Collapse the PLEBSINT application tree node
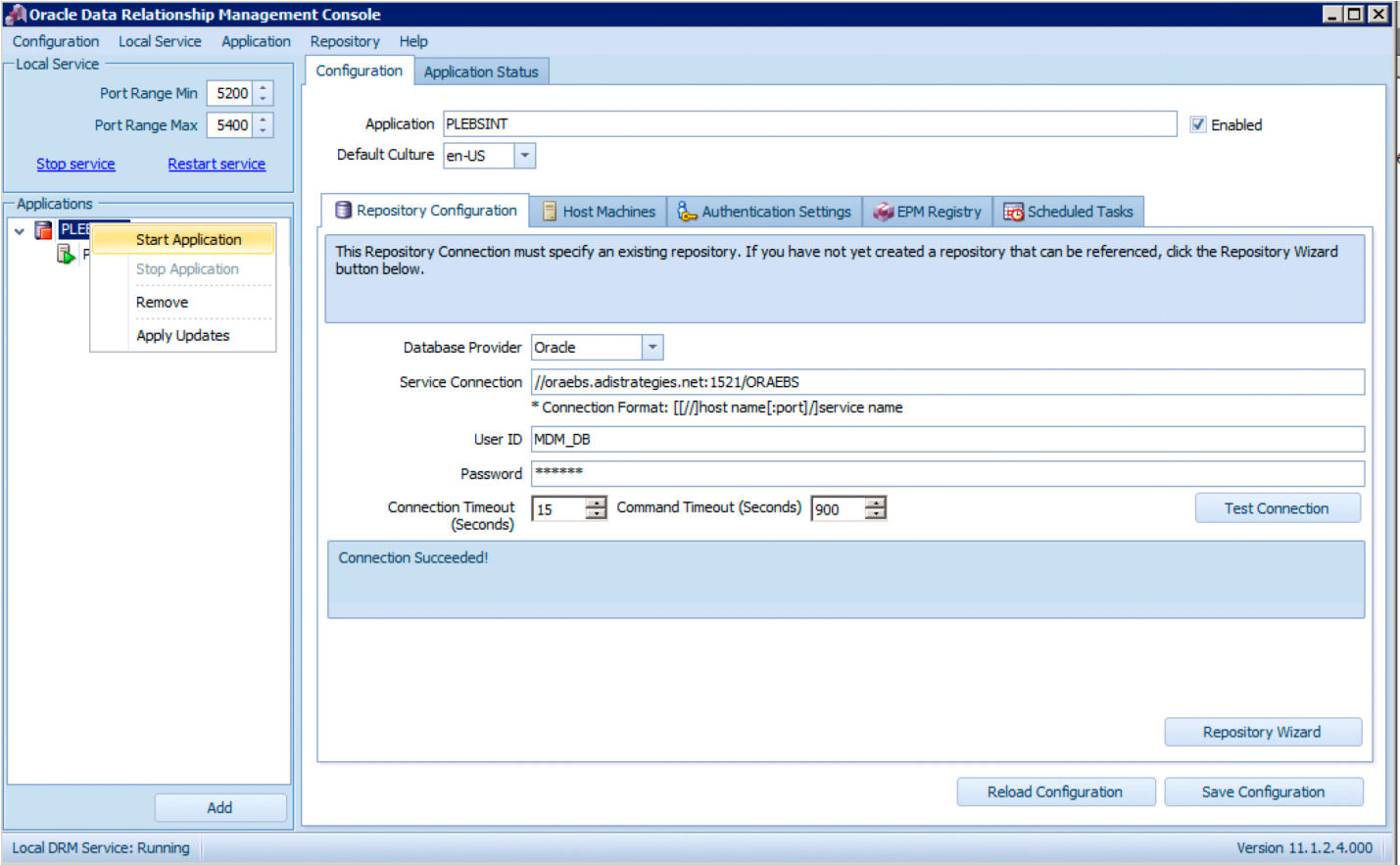Screen dimensions: 1400x865 (20, 231)
